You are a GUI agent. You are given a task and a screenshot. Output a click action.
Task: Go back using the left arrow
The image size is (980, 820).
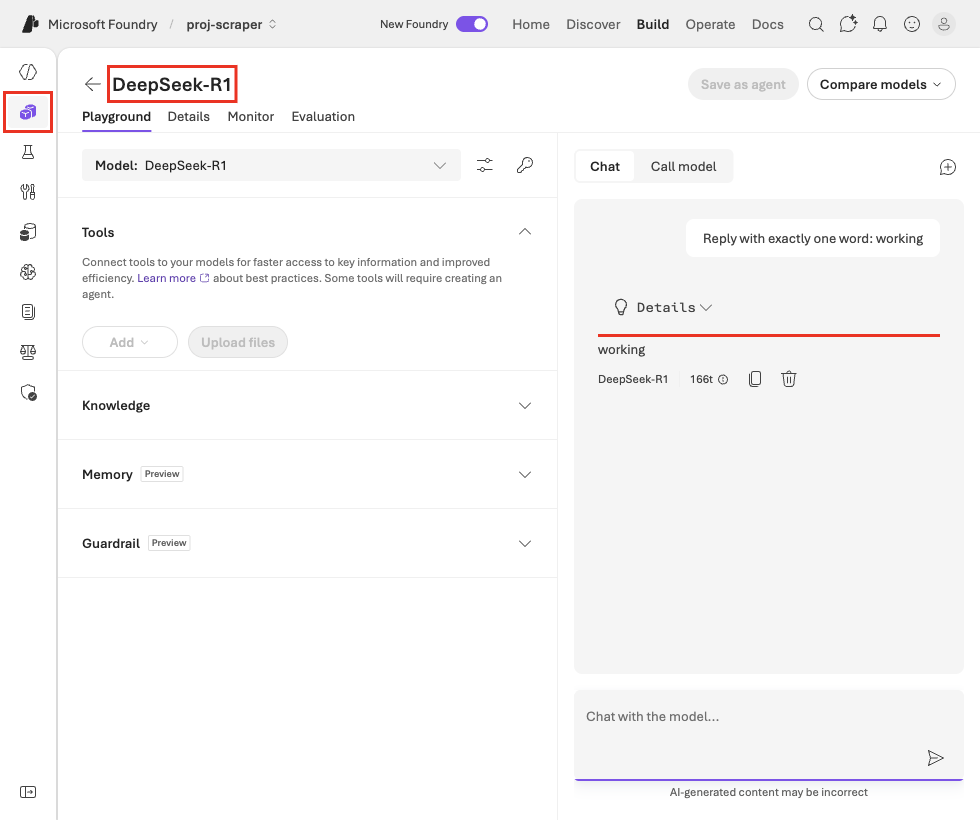[x=92, y=84]
